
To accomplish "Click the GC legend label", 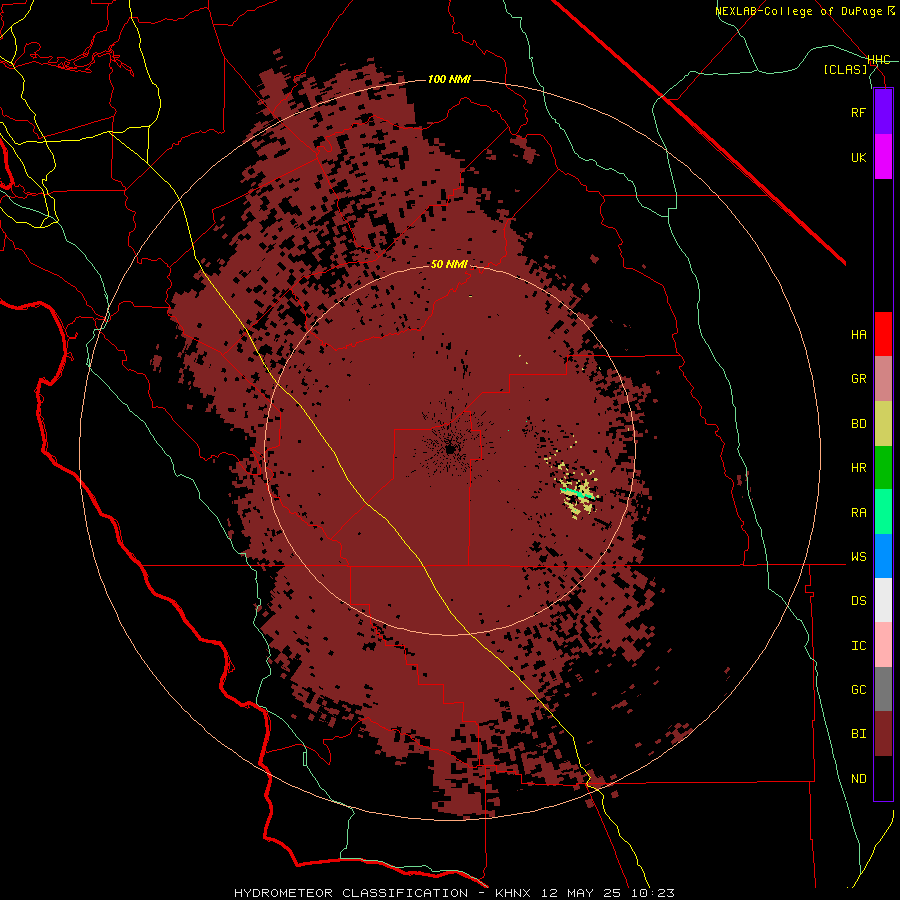I will [858, 690].
